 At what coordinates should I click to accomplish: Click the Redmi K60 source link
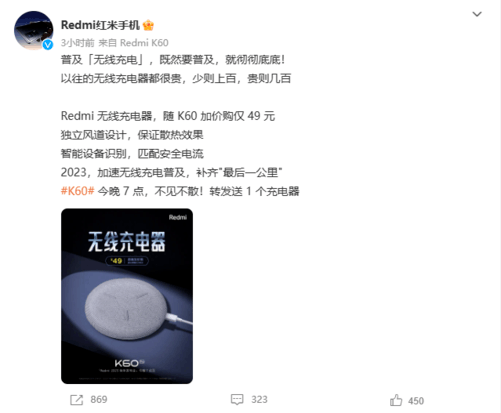(144, 43)
